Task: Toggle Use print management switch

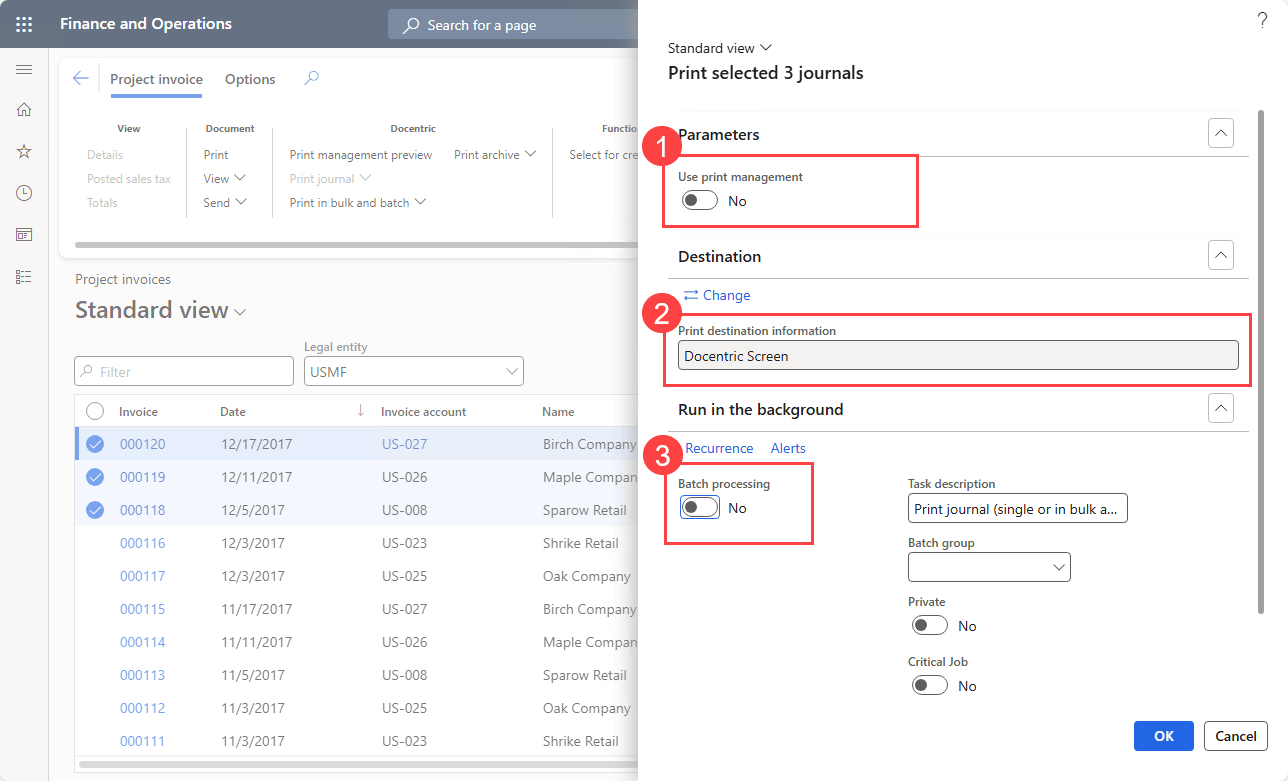Action: 699,201
